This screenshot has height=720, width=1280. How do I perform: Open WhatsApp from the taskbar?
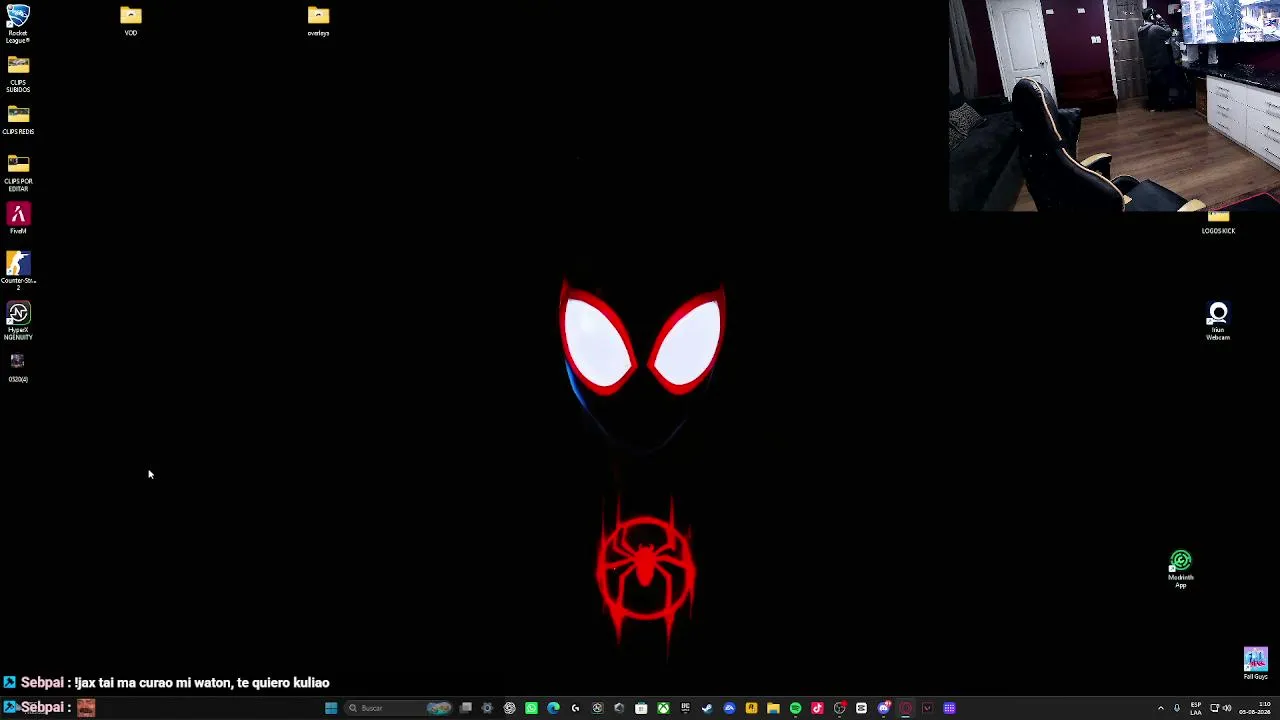(532, 708)
